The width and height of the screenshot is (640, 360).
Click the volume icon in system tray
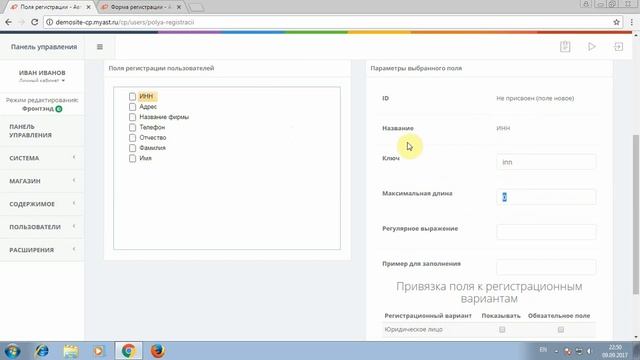(589, 351)
